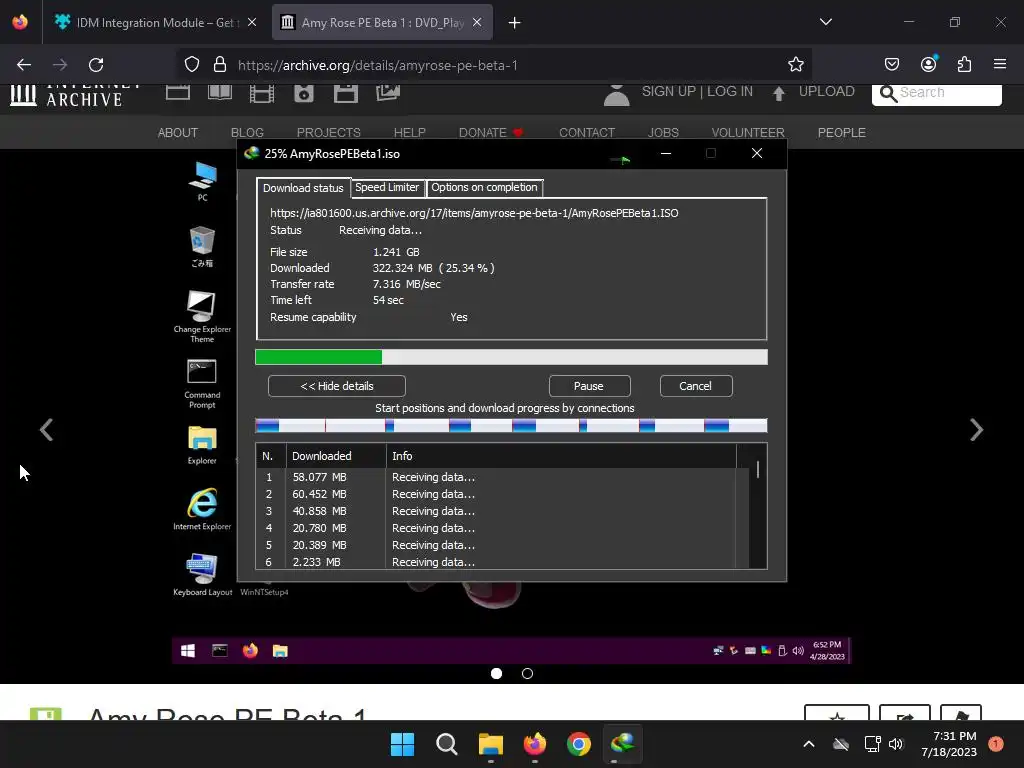Viewport: 1024px width, 768px height.
Task: Open Windows taskbar search
Action: [447, 744]
